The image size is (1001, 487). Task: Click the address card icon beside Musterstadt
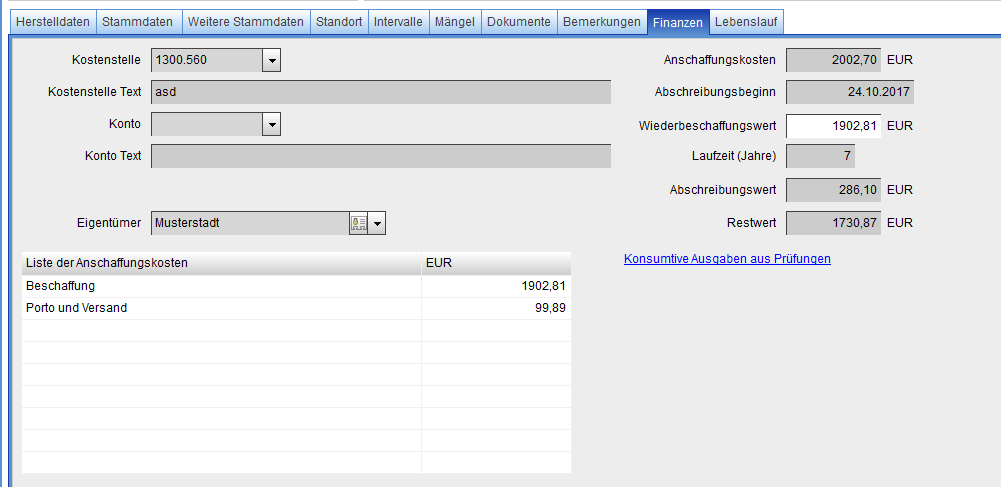point(358,223)
